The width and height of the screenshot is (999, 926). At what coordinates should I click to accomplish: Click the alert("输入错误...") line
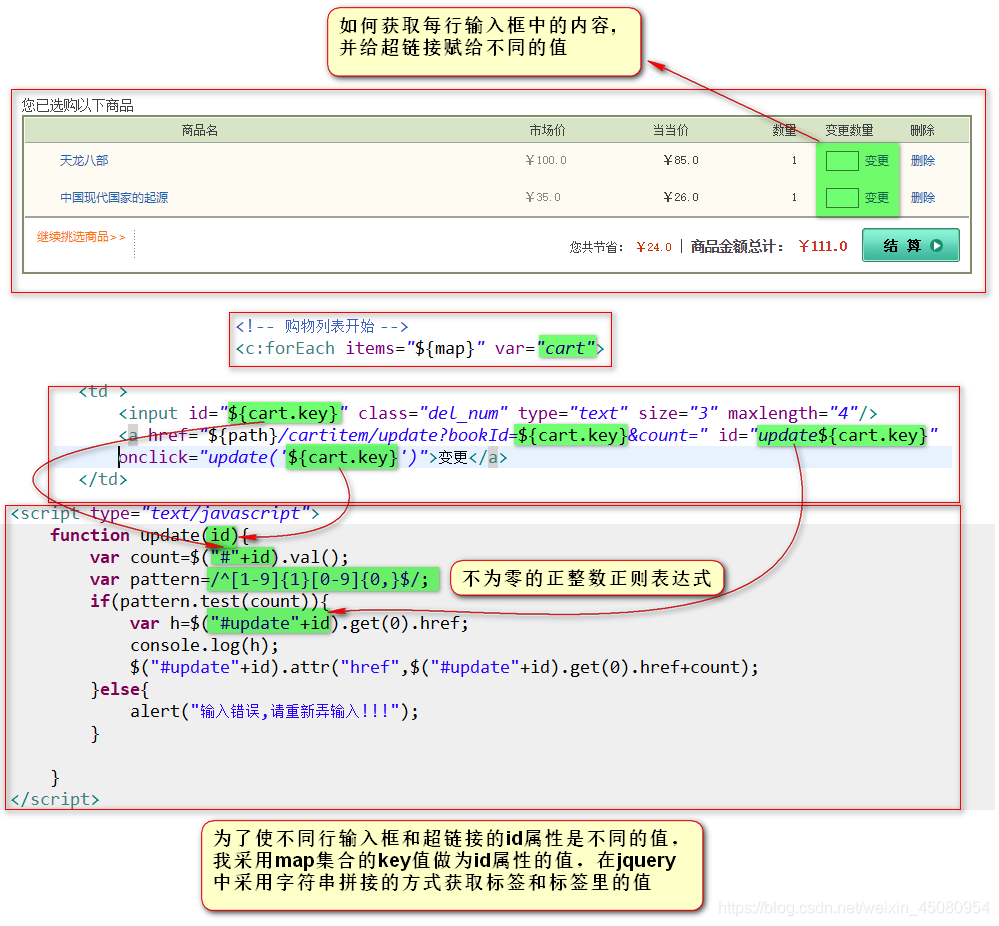coord(275,711)
